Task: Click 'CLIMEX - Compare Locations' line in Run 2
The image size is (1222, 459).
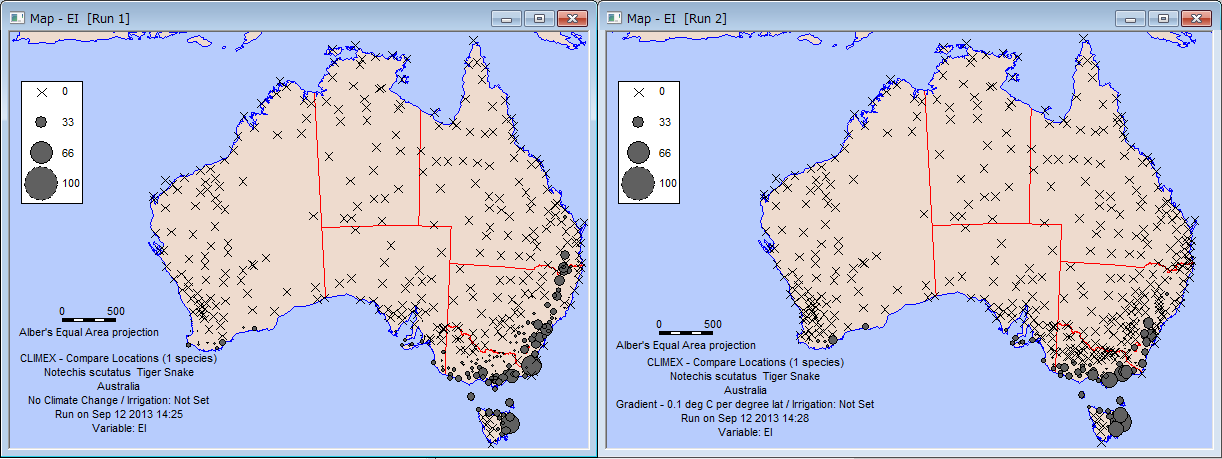Action: (x=745, y=362)
